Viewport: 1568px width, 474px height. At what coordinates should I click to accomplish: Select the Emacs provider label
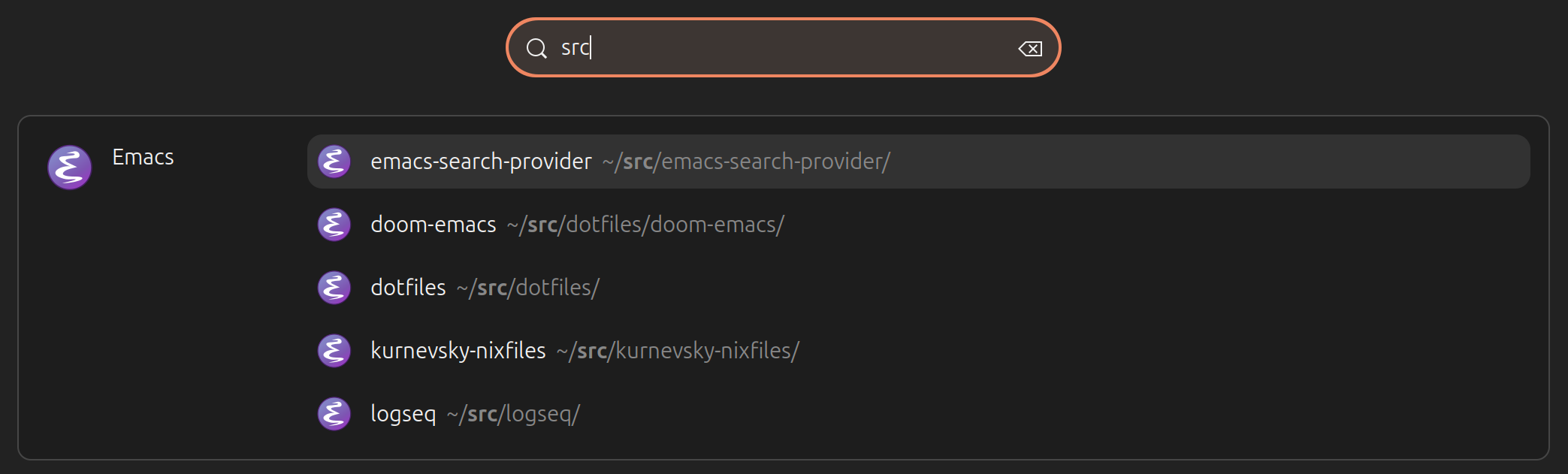tap(143, 157)
